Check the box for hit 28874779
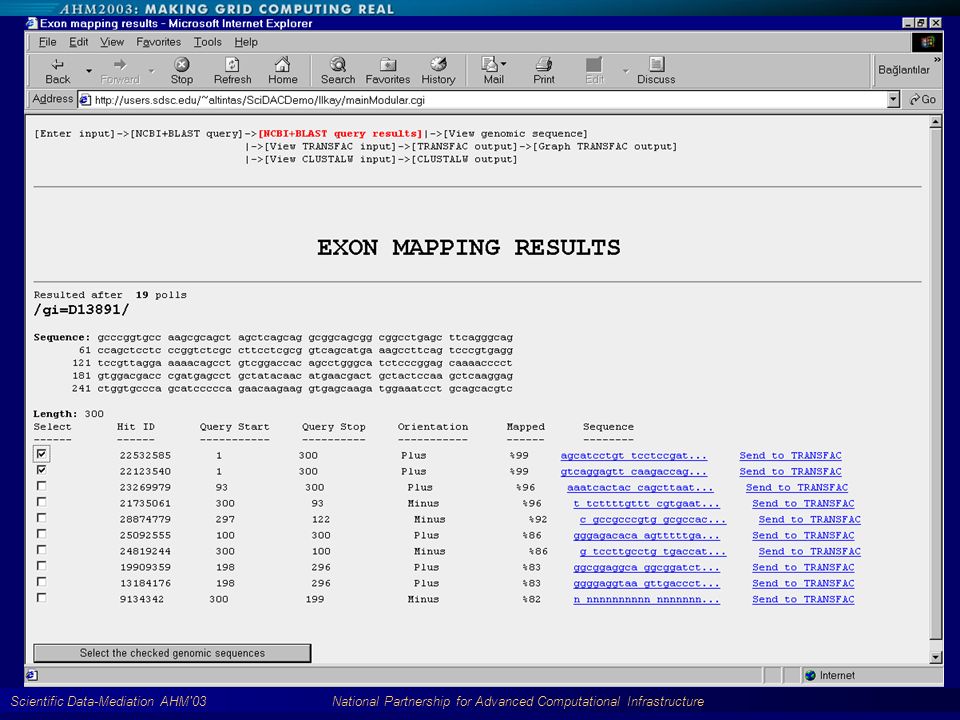 pos(41,517)
